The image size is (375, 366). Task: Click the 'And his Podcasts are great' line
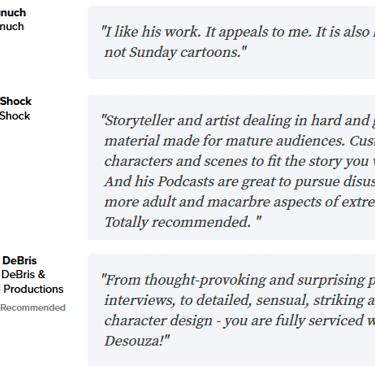(x=239, y=182)
